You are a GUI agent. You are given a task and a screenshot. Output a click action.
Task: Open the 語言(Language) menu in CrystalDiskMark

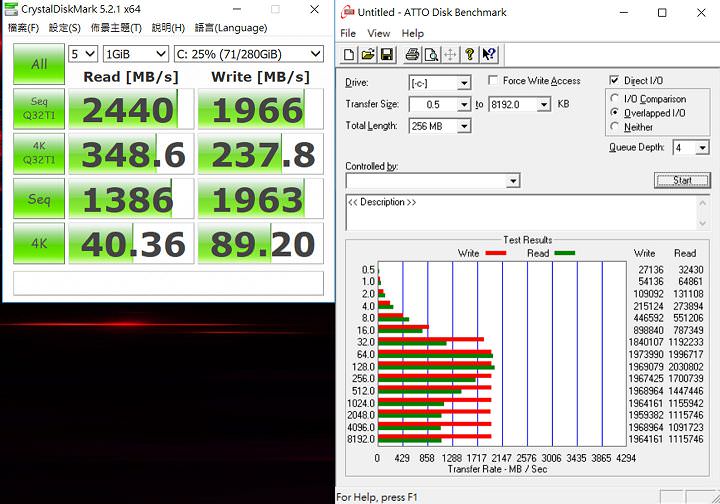230,28
